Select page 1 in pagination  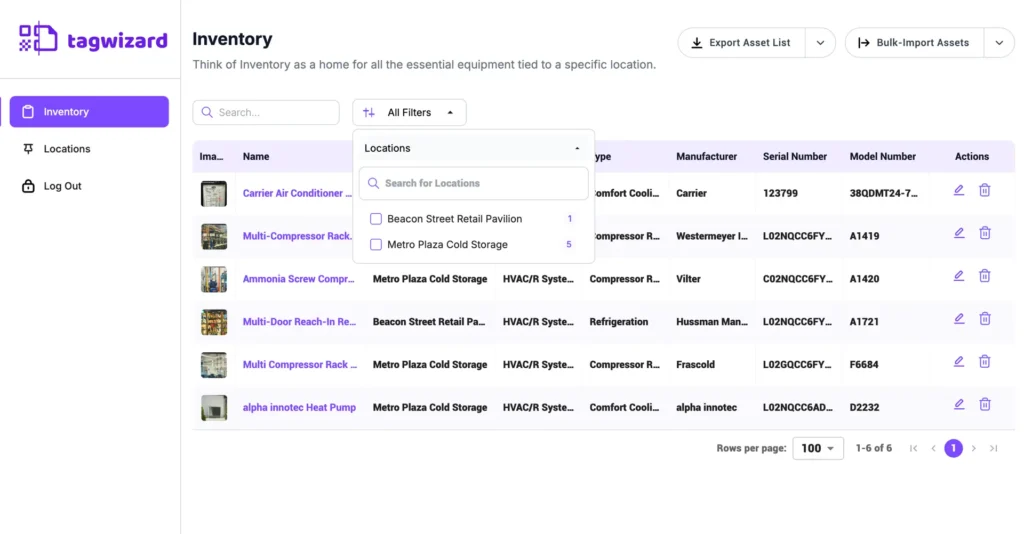[953, 448]
